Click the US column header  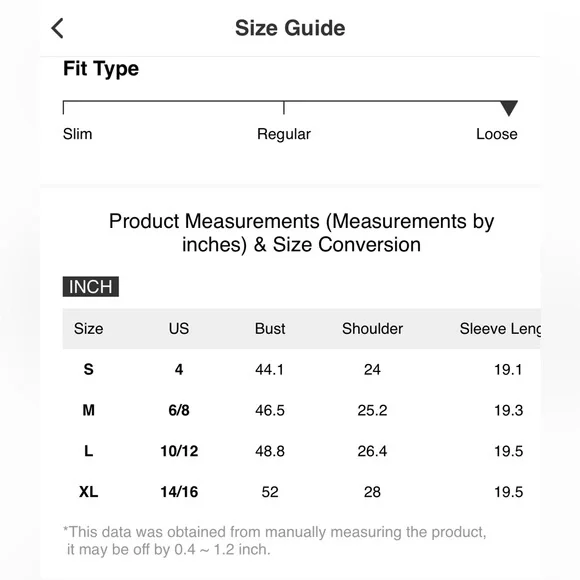(179, 328)
